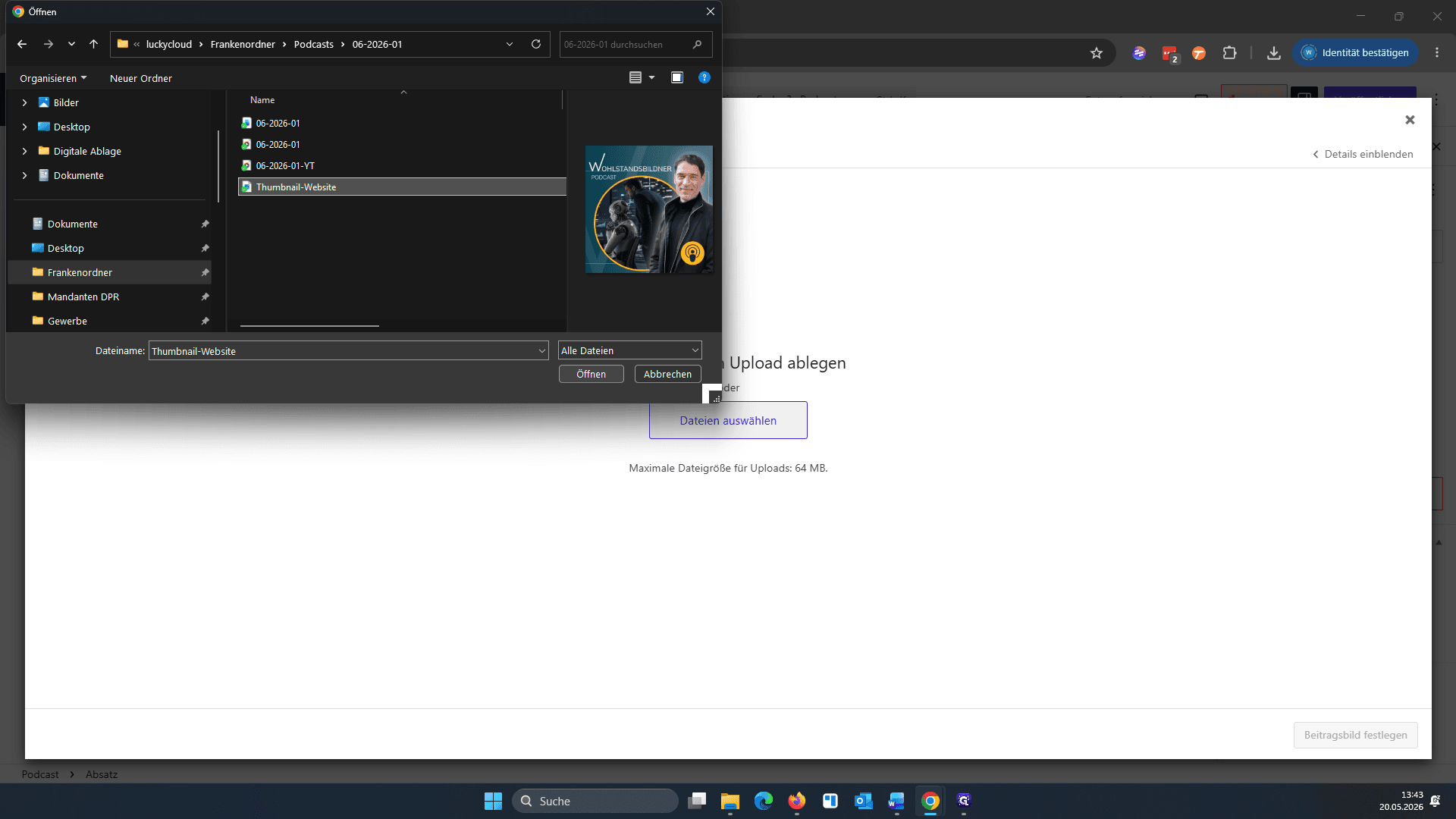The image size is (1456, 819).
Task: Go forward in the Öffnen dialog
Action: tap(49, 44)
